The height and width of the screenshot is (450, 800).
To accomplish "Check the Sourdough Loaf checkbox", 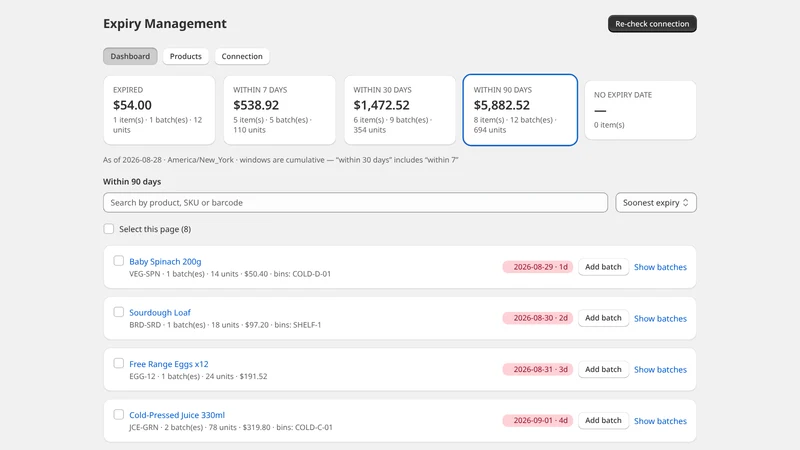I will [x=118, y=312].
